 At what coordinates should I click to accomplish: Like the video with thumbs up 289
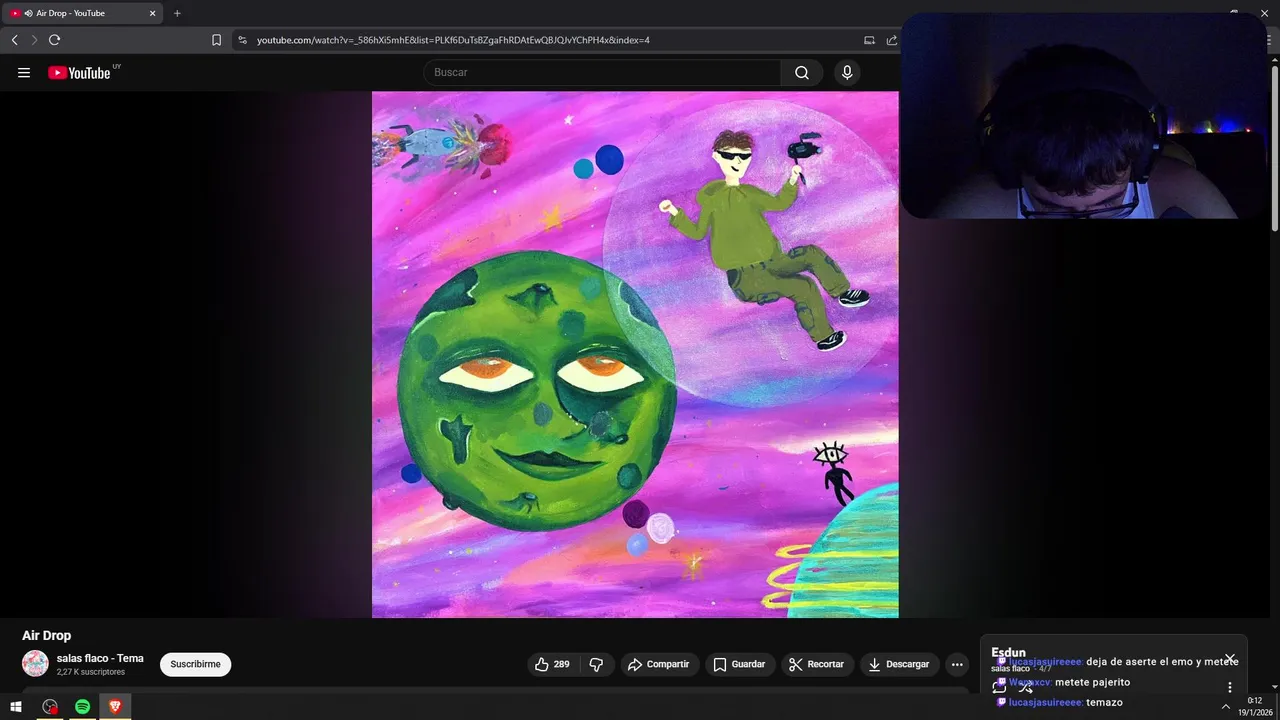[x=552, y=664]
